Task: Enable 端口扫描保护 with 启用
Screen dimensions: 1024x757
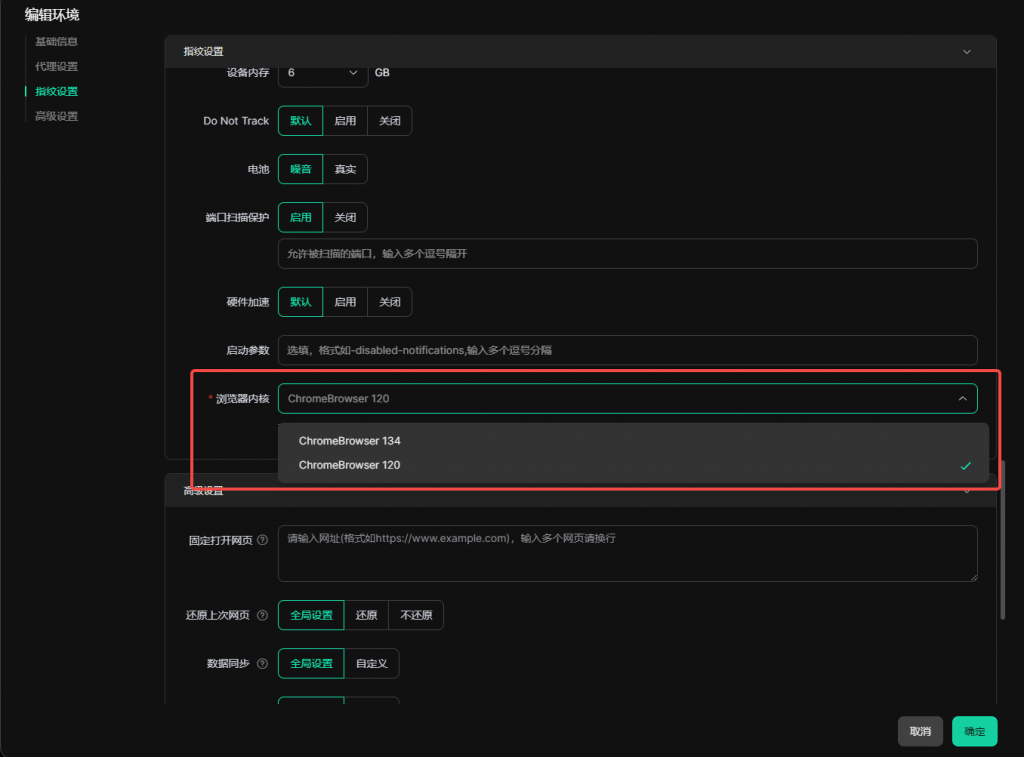Action: click(x=300, y=217)
